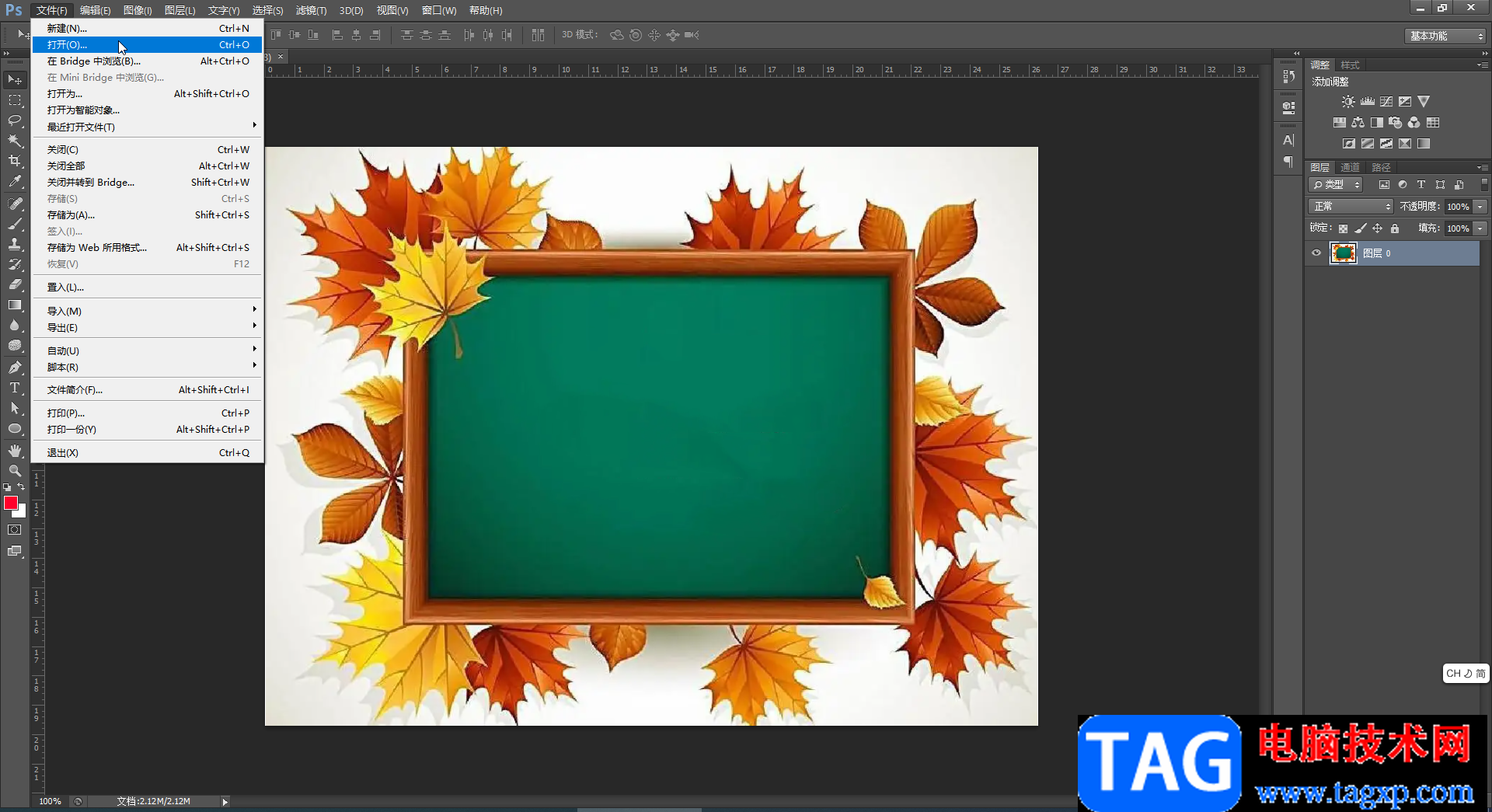Toggle lock transparent pixels
The image size is (1492, 812).
(1343, 228)
